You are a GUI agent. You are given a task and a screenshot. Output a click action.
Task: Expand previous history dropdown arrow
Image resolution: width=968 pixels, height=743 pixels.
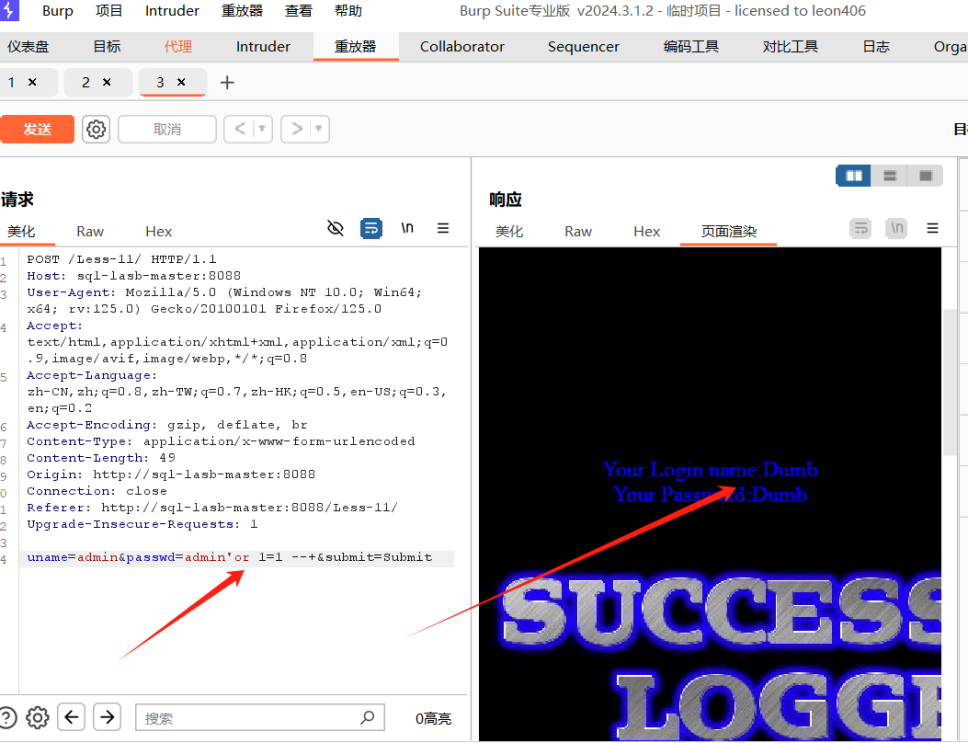pos(262,129)
